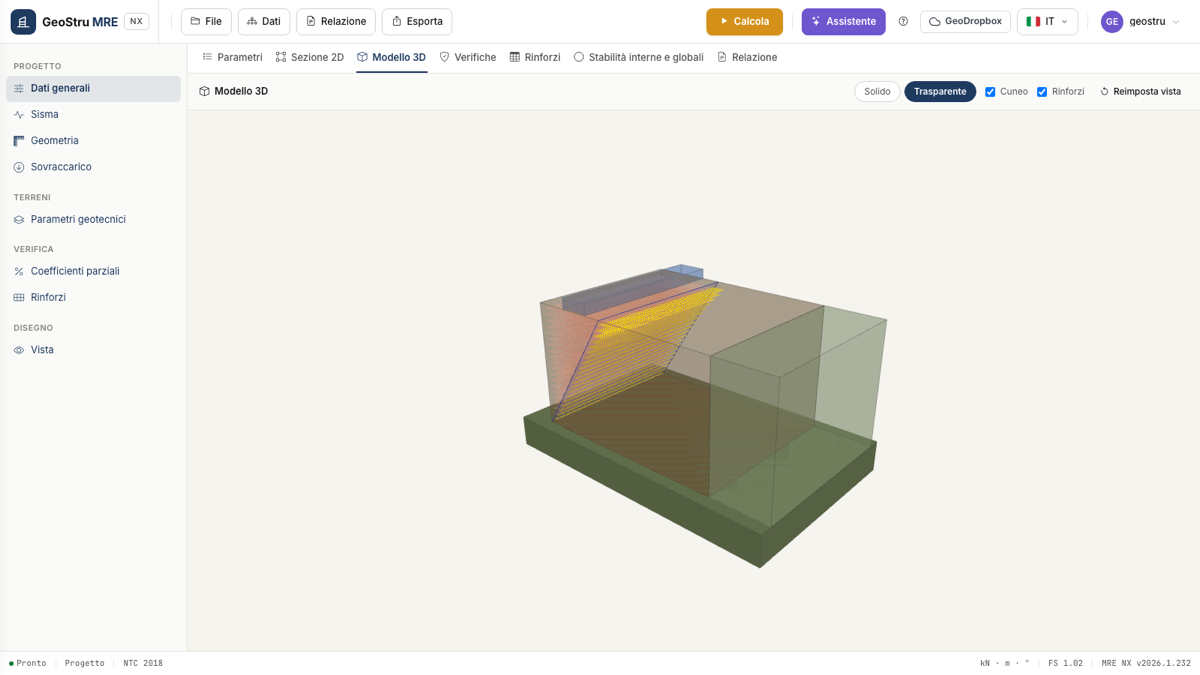1200x675 pixels.
Task: Click the NX badge next to the app title
Action: coord(136,21)
